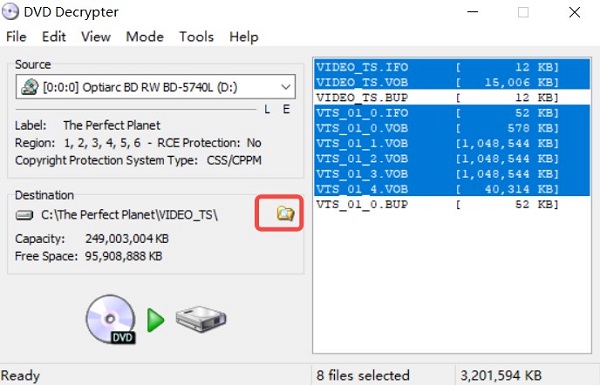Minimize the DVD Decrypter window
Screen dimensions: 600x385
[473, 12]
